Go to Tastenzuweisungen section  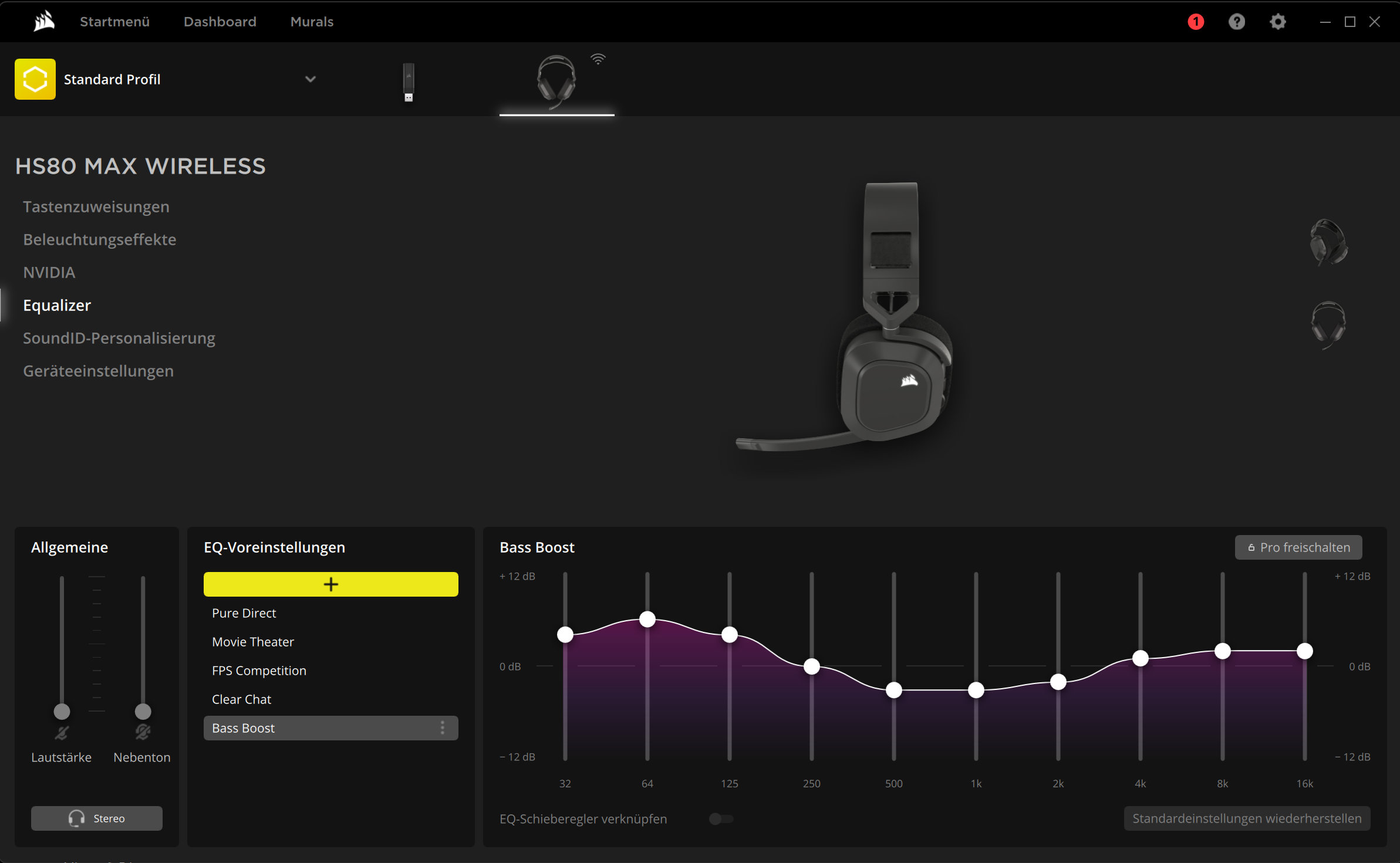coord(96,207)
